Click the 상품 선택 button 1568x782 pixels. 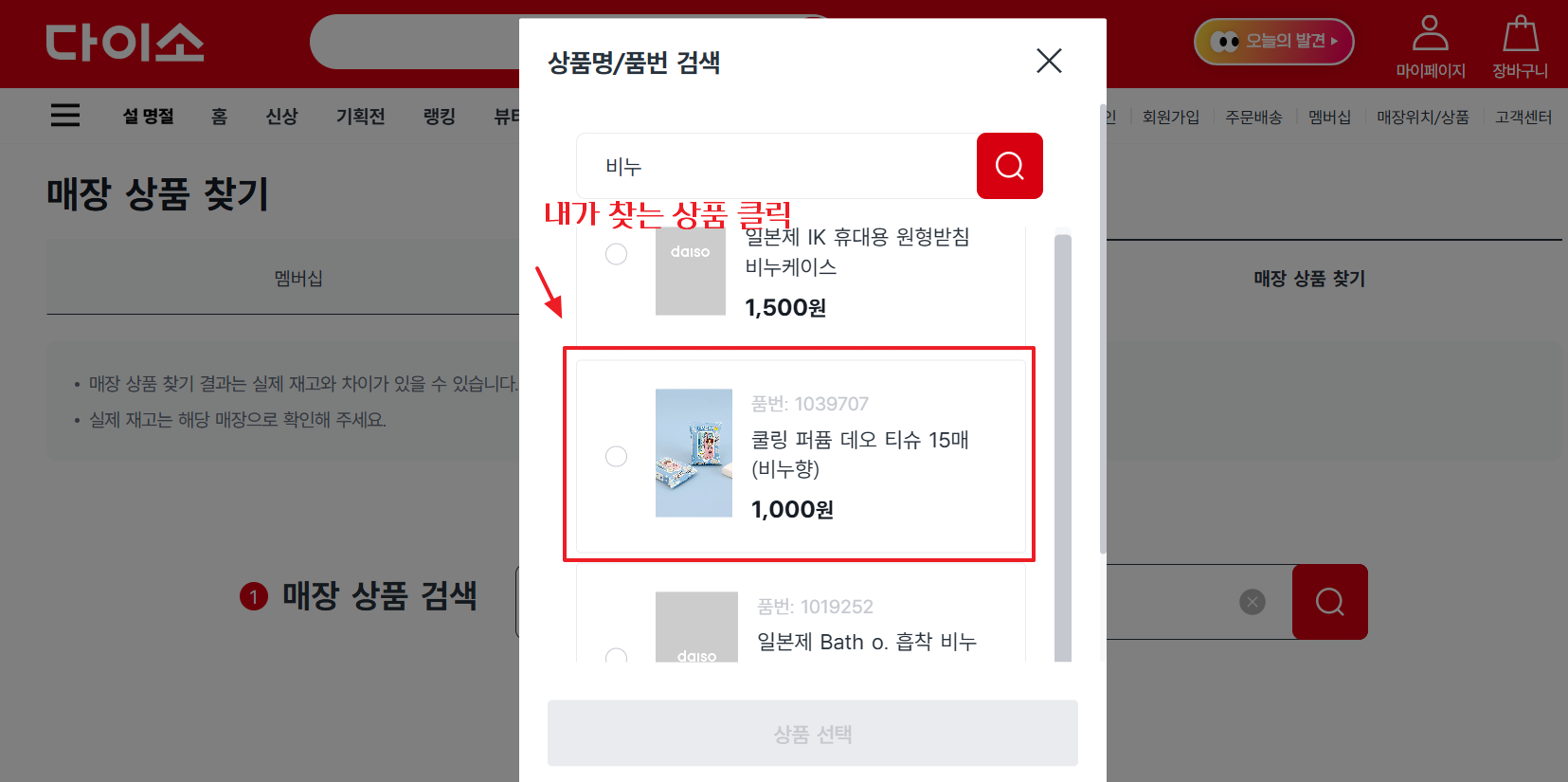click(x=813, y=734)
